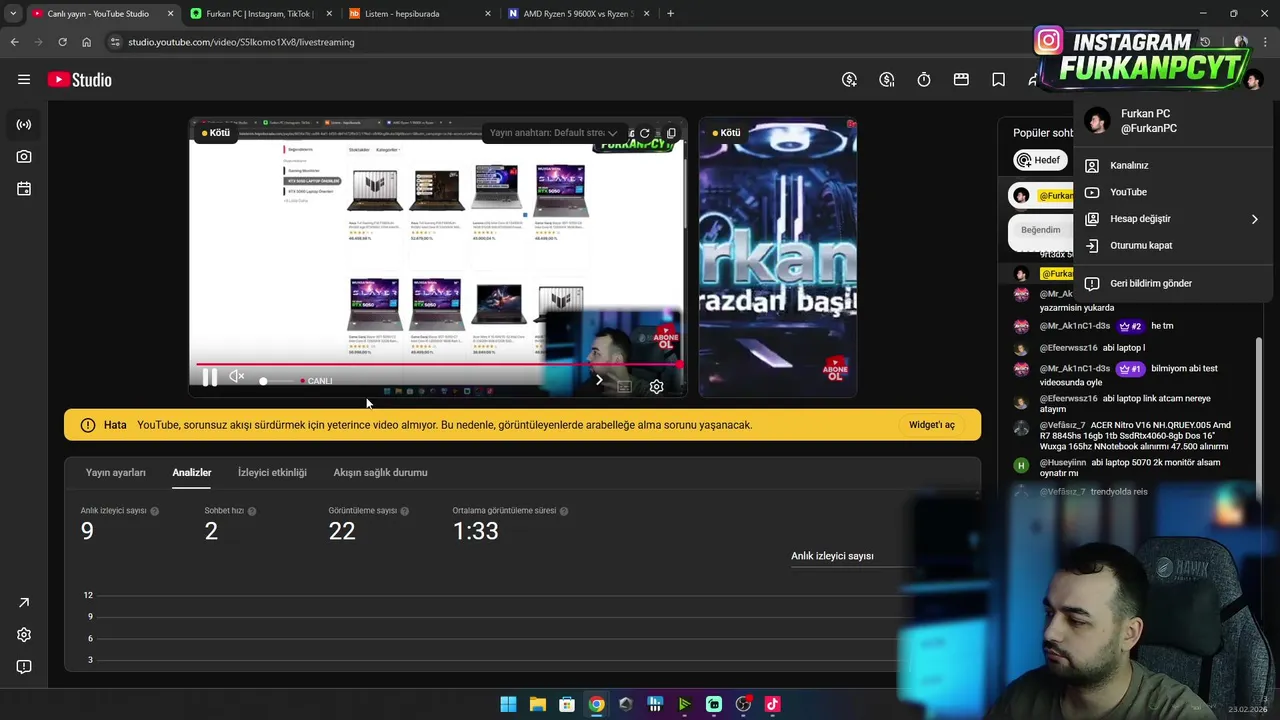
Task: Open the Studio settings gear in sidebar
Action: pos(24,635)
